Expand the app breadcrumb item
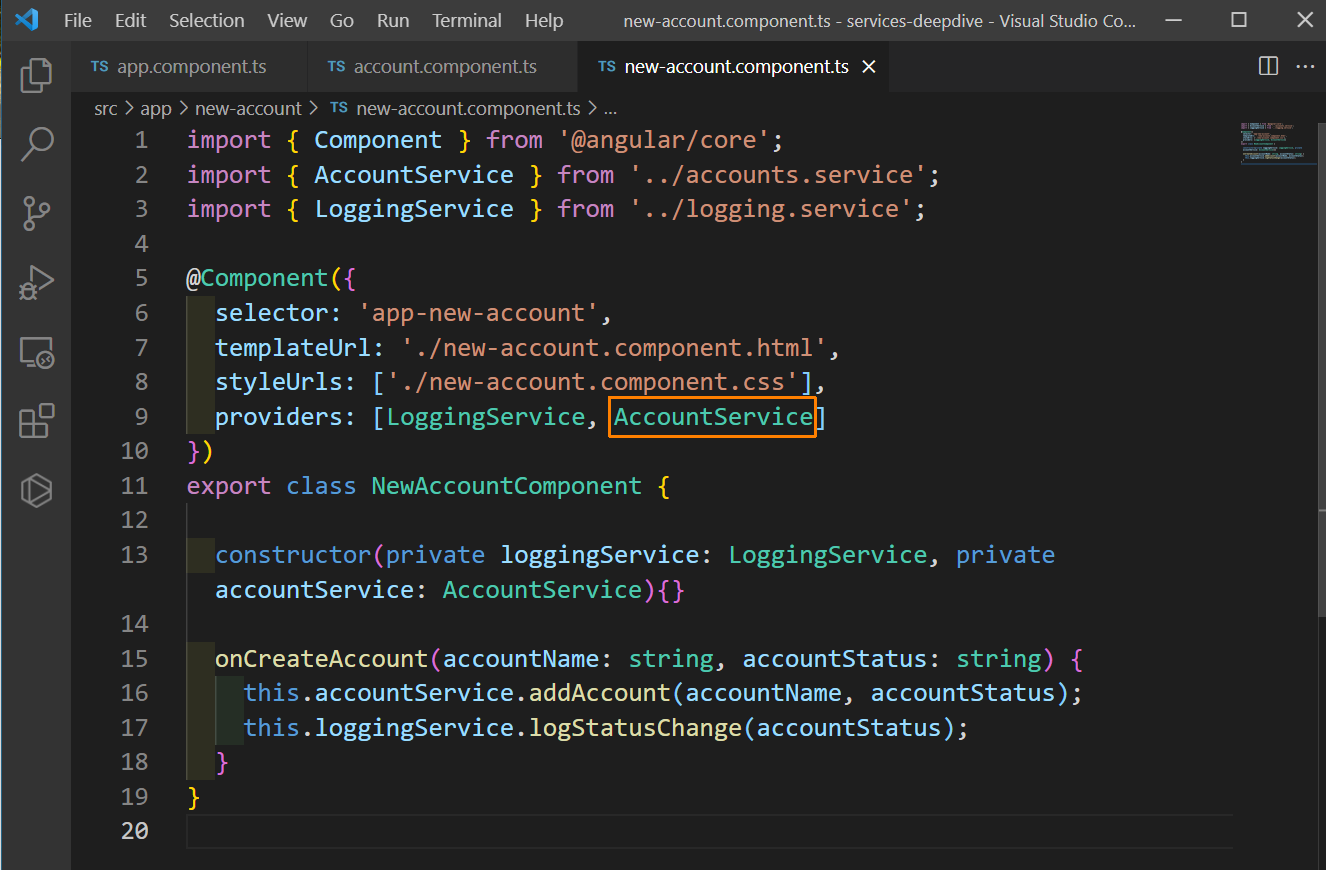This screenshot has height=870, width=1326. 156,108
